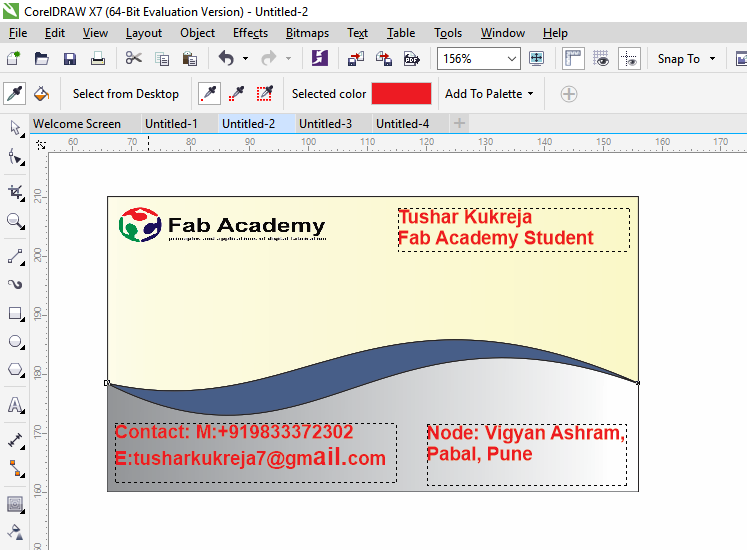Viewport: 747px width, 550px height.
Task: Save the document with the floppy disk icon
Action: click(70, 59)
